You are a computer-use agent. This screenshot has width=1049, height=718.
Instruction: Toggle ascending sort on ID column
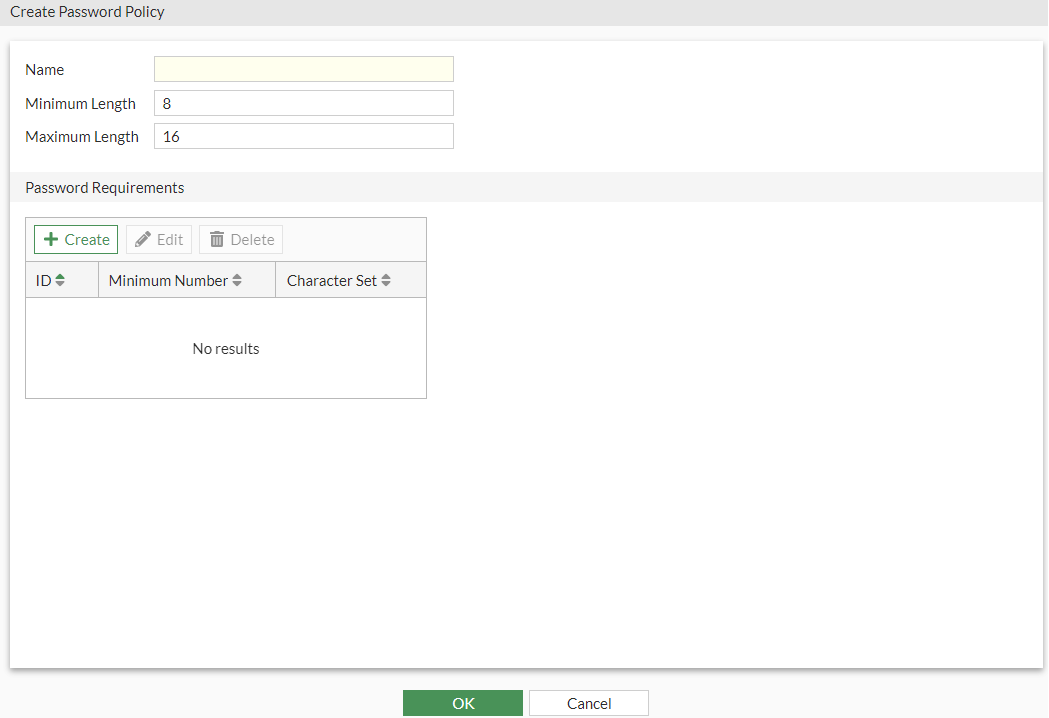tap(60, 280)
